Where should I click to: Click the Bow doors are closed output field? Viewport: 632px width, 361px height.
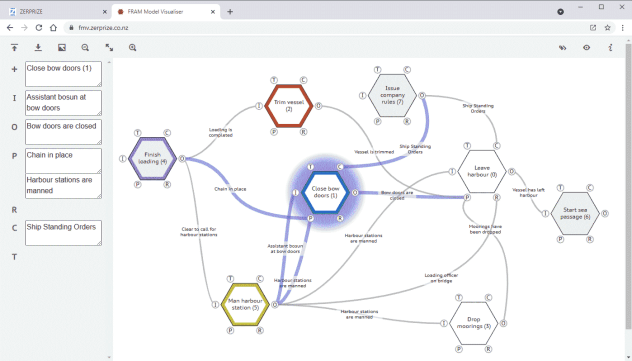[x=63, y=132]
